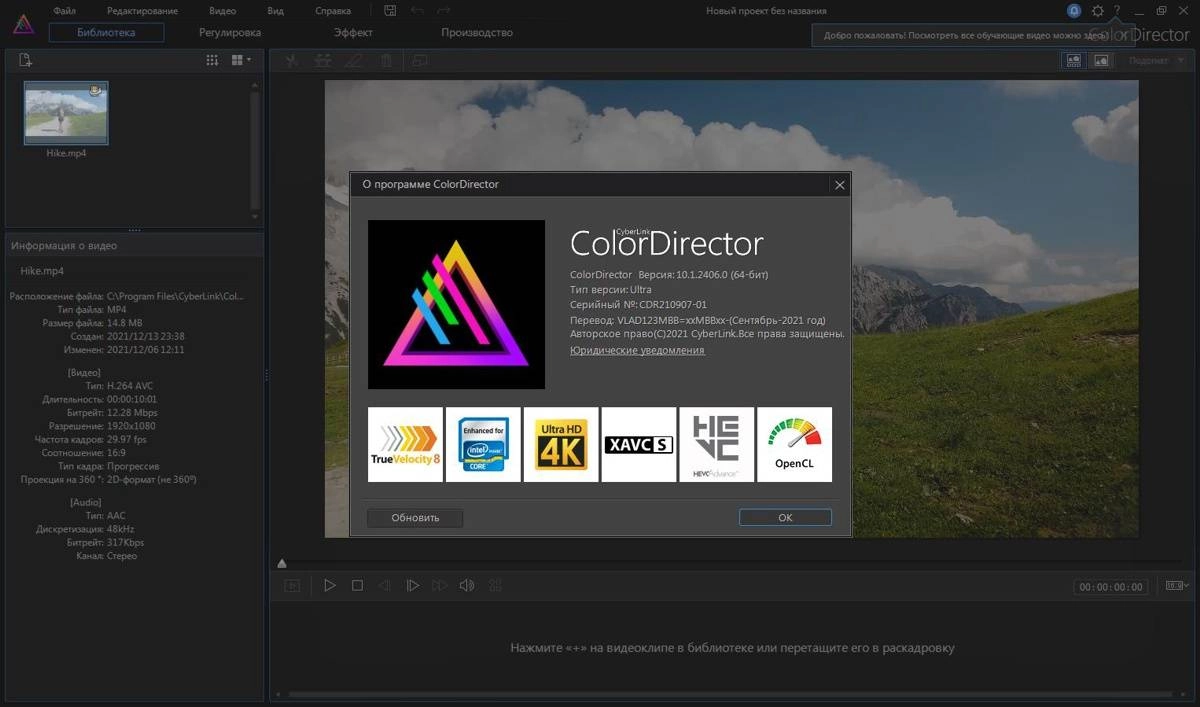
Task: Click the Информация о видео panel header
Action: 134,245
